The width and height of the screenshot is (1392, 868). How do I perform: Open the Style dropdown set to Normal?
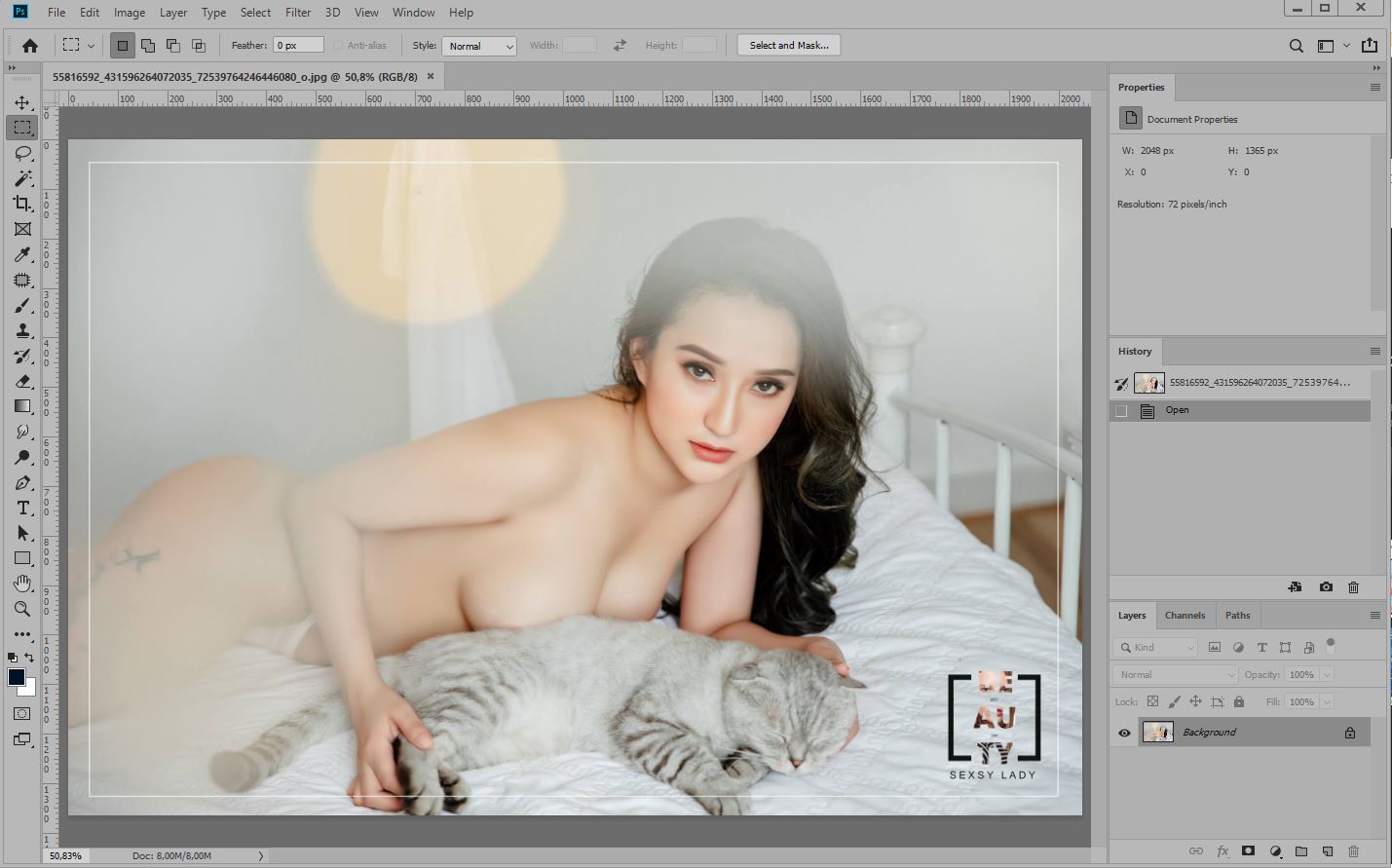(478, 46)
